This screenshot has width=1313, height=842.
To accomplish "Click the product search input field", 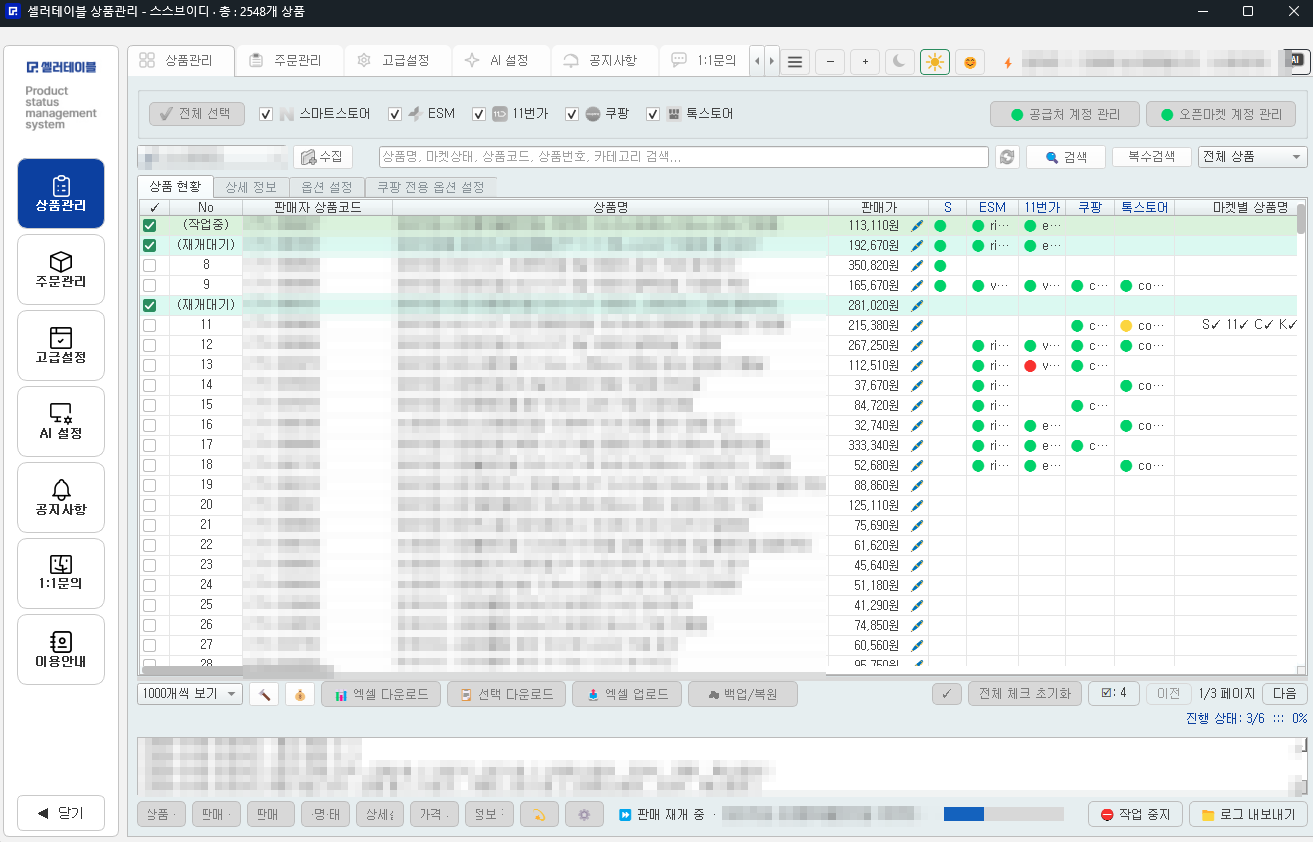I will (684, 157).
